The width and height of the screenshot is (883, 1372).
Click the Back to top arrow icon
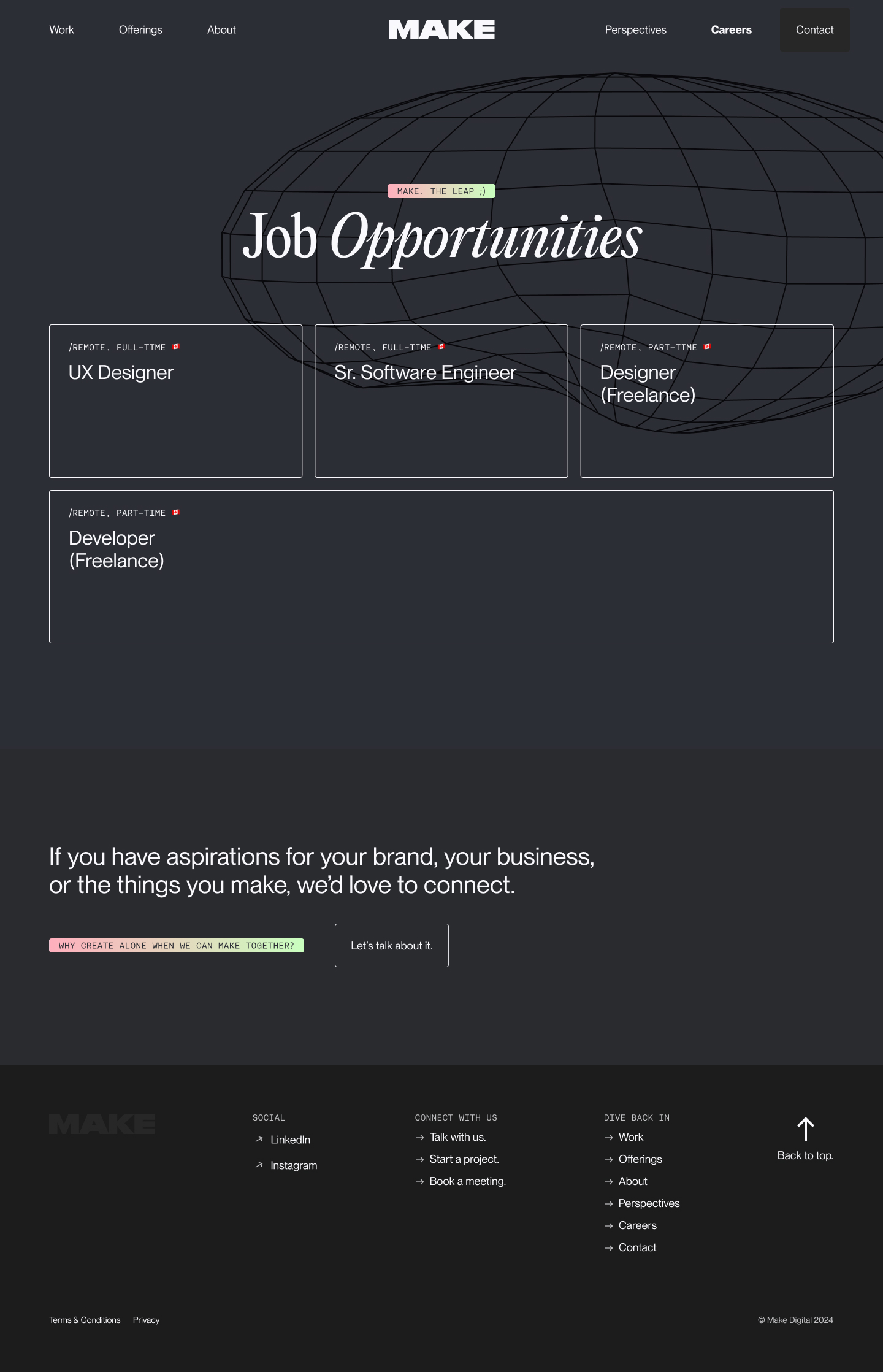(805, 1129)
